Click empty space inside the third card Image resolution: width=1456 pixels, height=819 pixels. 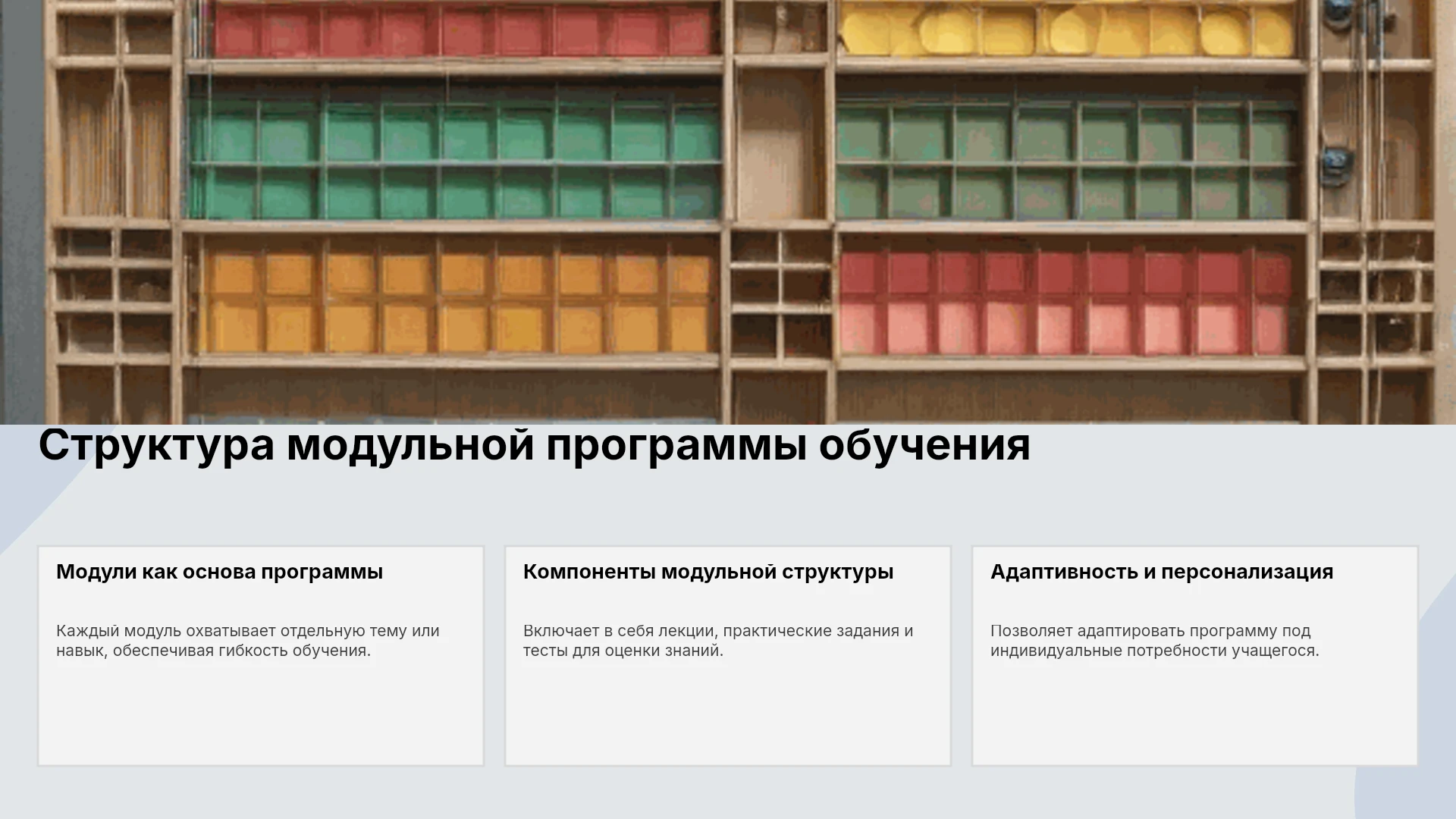(x=1195, y=717)
